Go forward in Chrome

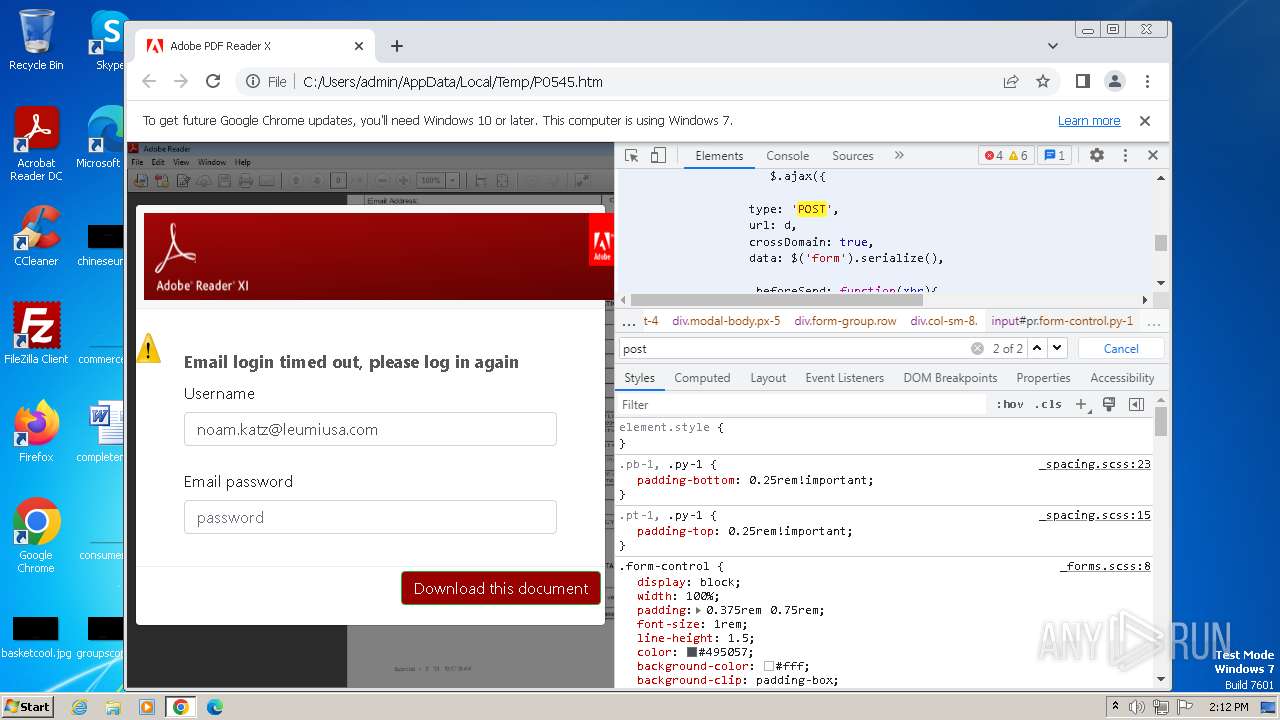[x=181, y=81]
